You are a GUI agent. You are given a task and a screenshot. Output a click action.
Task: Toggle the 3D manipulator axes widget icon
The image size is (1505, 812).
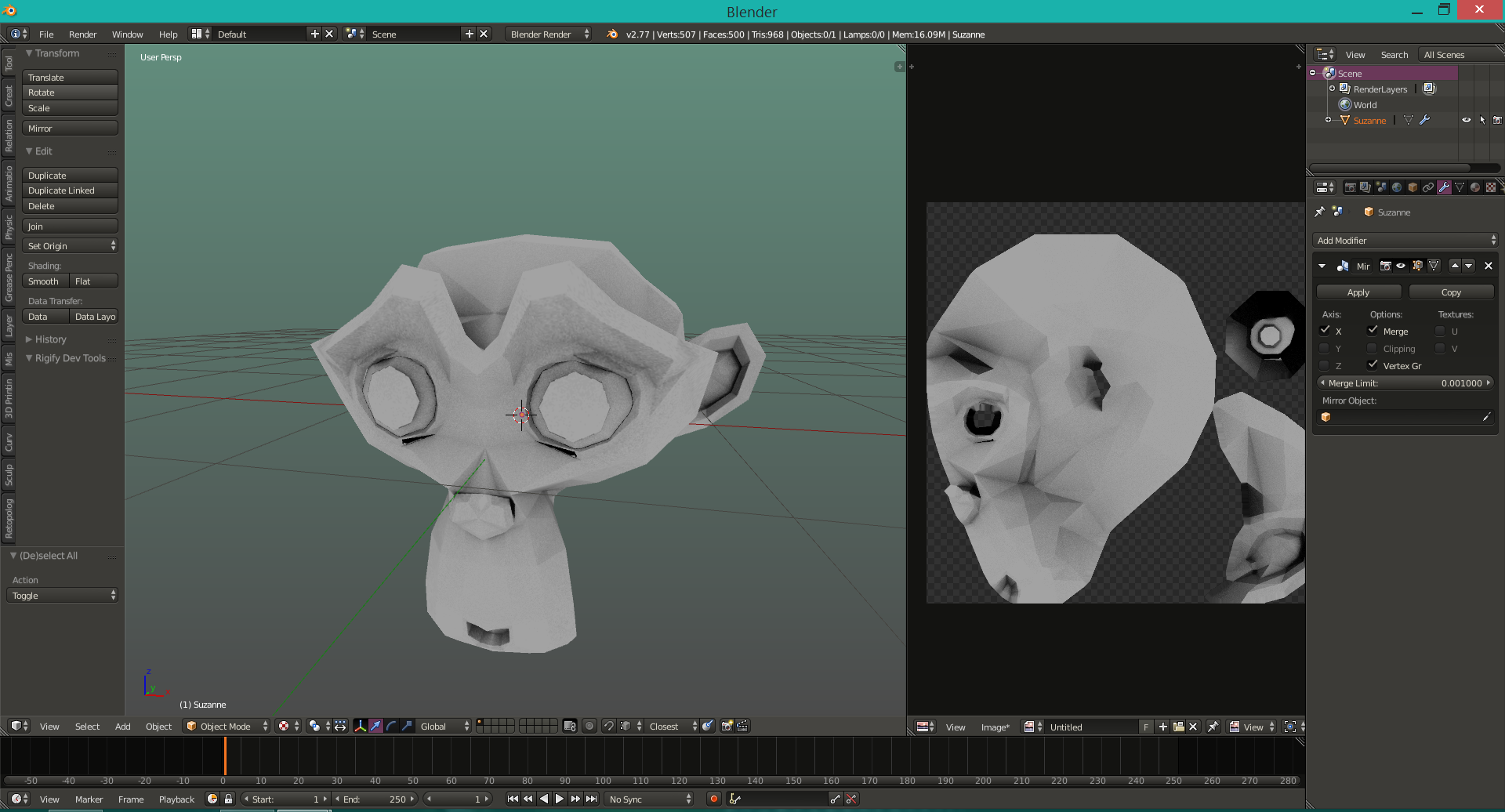(361, 726)
